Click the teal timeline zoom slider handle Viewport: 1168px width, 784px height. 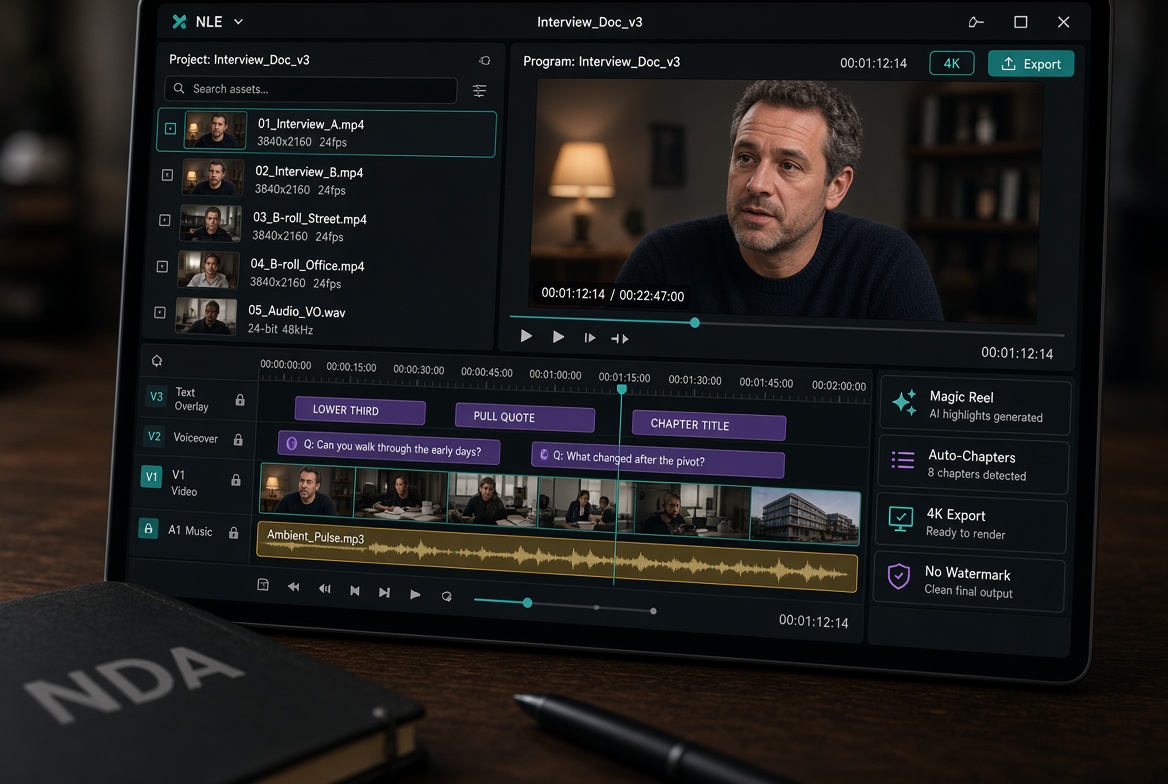(527, 602)
